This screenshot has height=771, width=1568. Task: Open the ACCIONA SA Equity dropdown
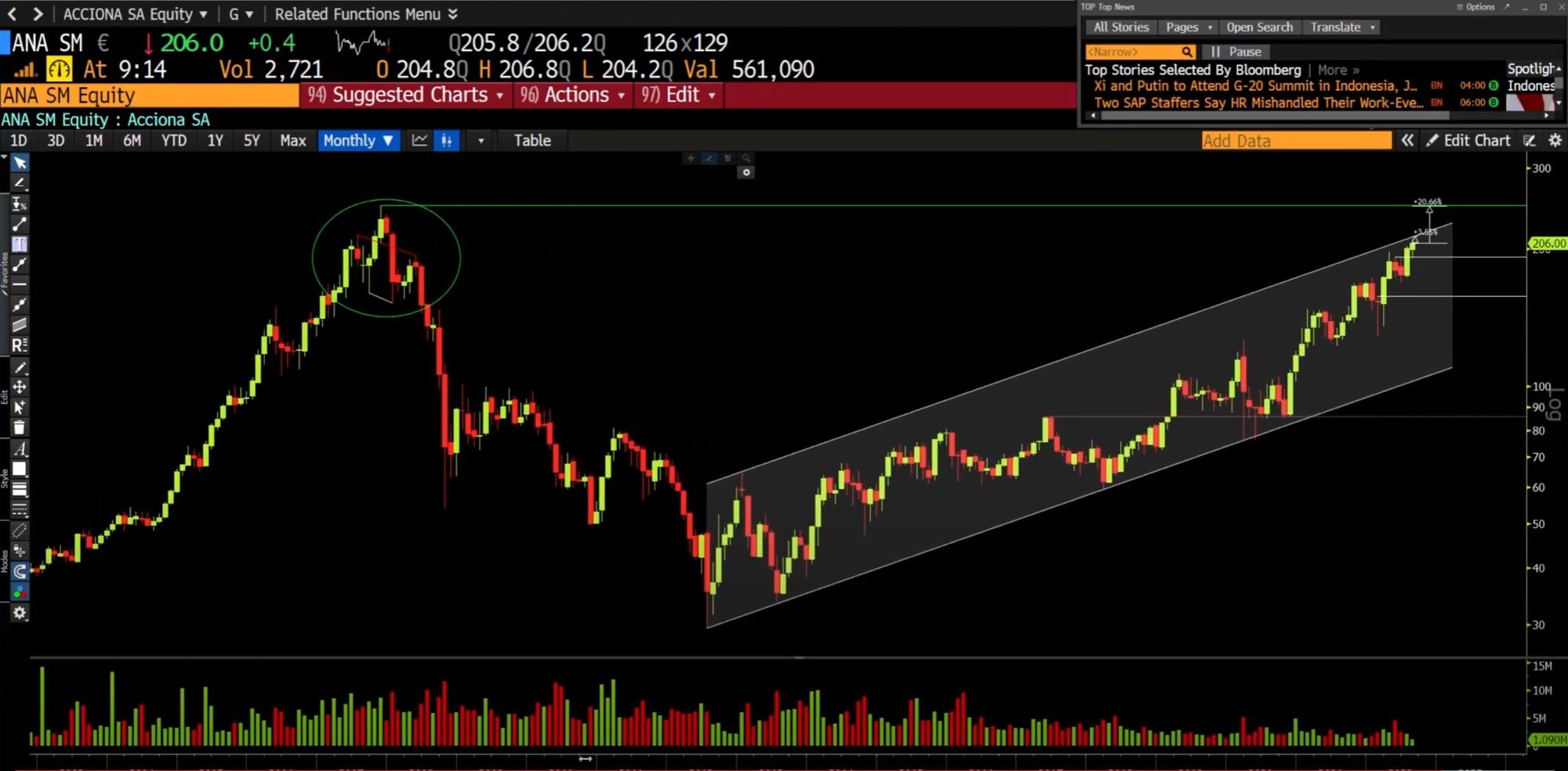[136, 14]
